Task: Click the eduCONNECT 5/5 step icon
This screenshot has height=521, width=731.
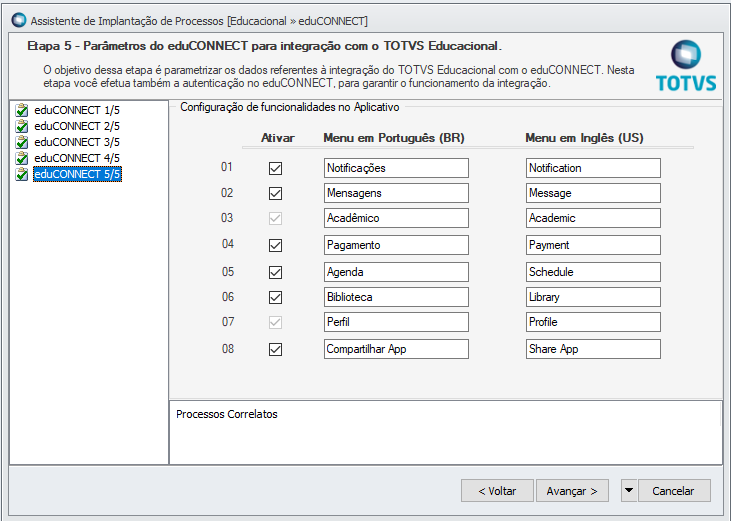Action: pyautogui.click(x=22, y=174)
